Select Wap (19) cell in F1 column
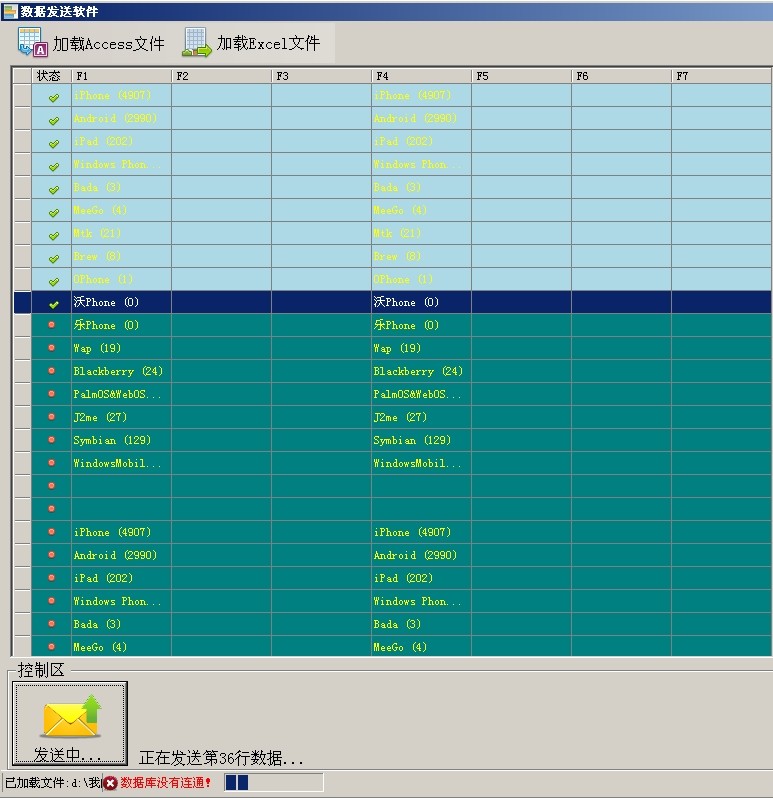Viewport: 773px width, 798px height. 121,348
